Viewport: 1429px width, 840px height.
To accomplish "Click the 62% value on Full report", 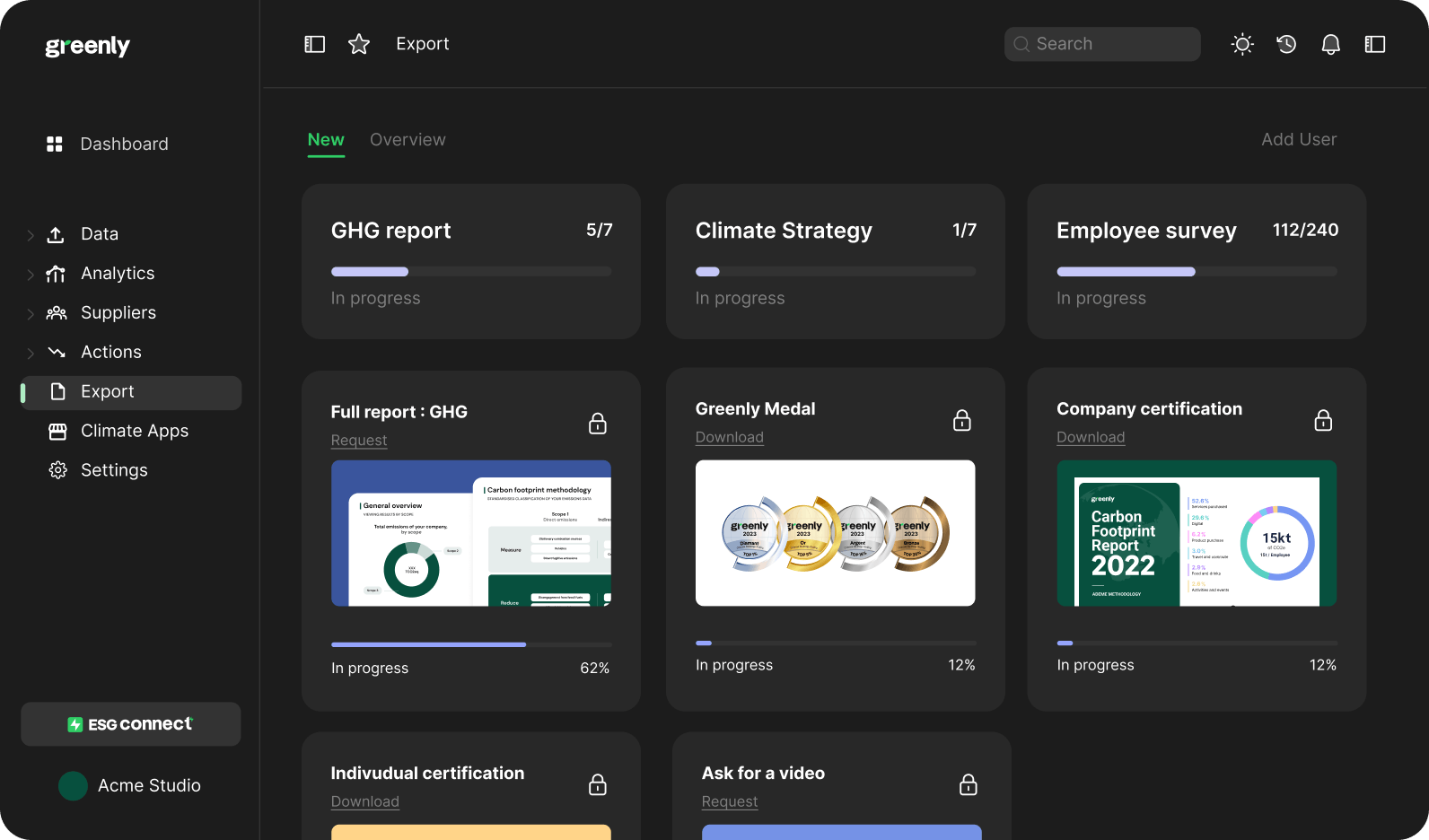I will [595, 669].
